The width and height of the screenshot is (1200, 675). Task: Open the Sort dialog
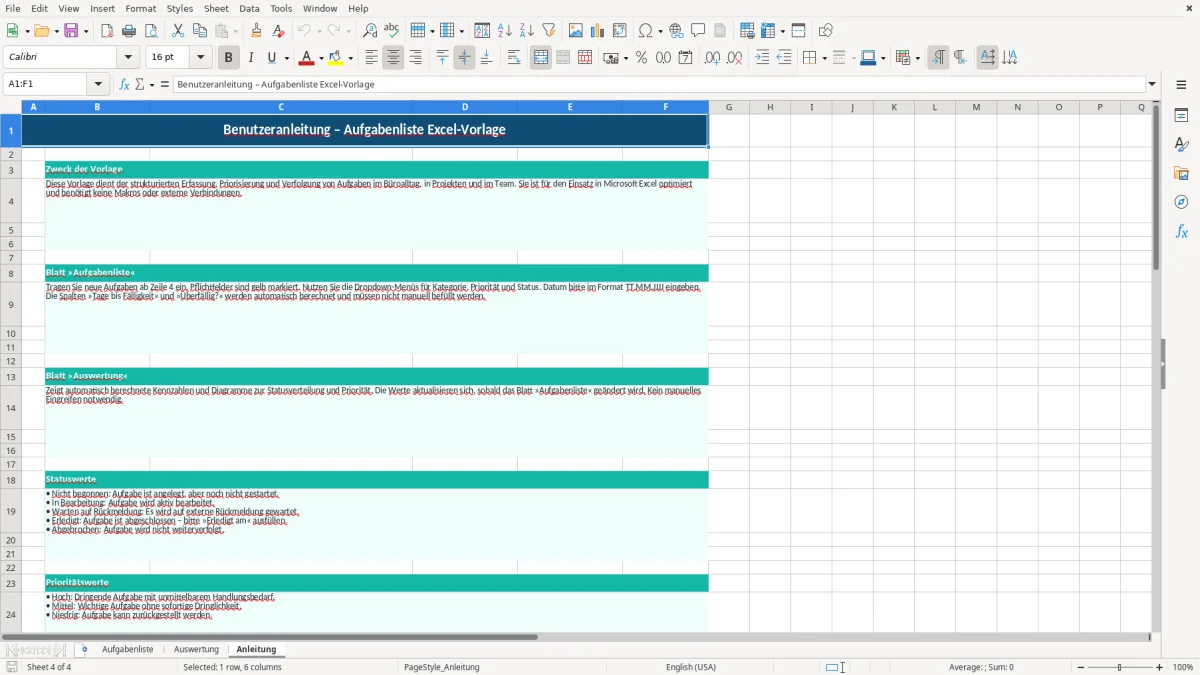(x=482, y=31)
